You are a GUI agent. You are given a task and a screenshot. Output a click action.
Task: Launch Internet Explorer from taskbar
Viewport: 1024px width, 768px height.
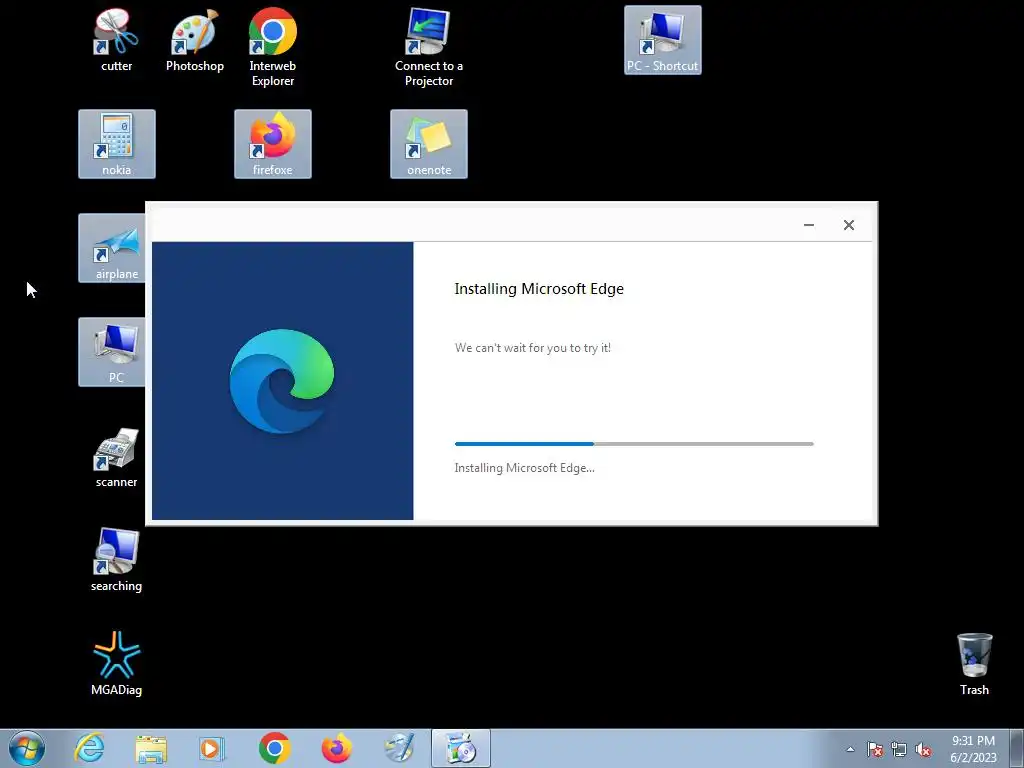pyautogui.click(x=89, y=748)
